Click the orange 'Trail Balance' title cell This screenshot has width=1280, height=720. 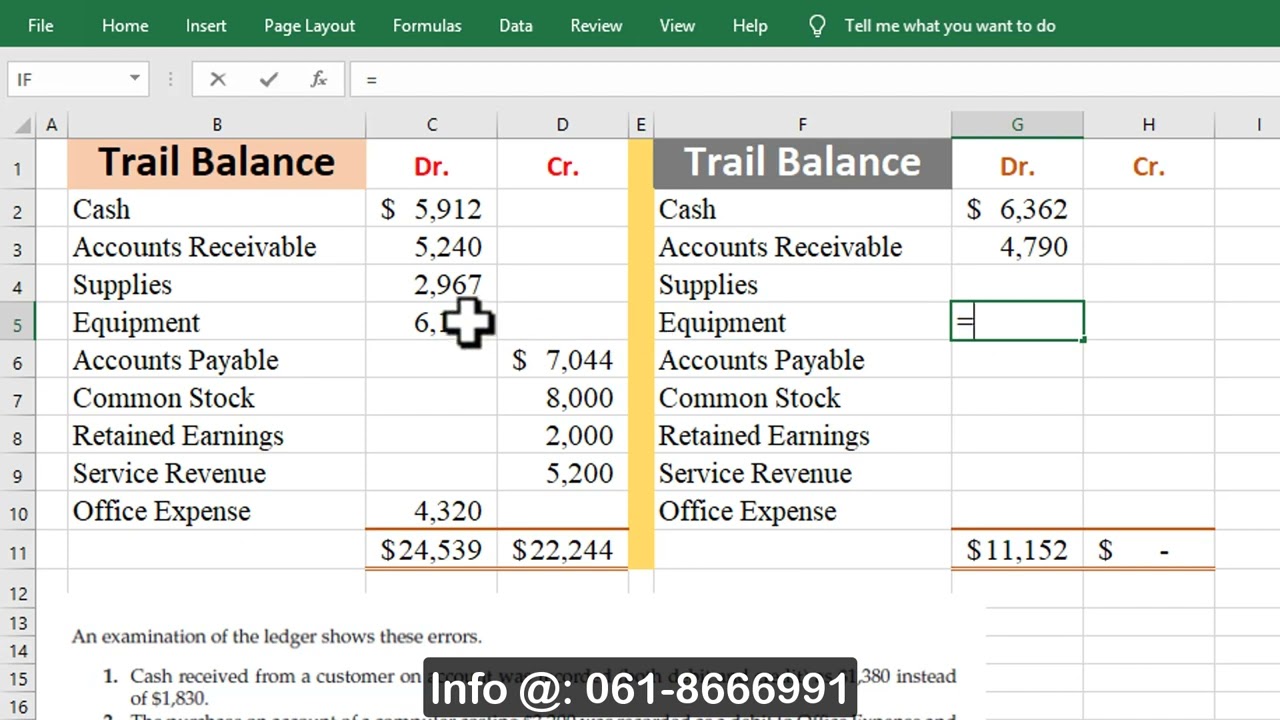[x=216, y=163]
